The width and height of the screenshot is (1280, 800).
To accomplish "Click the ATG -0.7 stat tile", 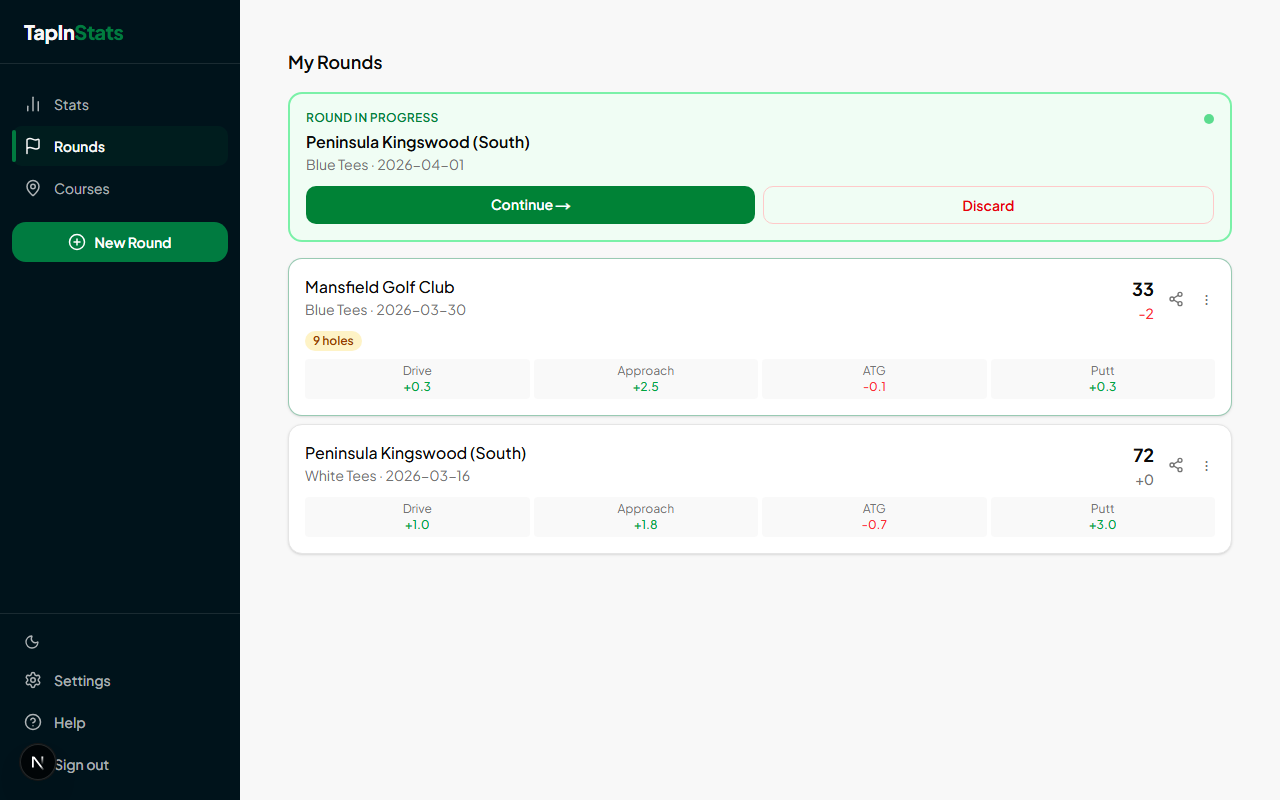I will [x=874, y=516].
